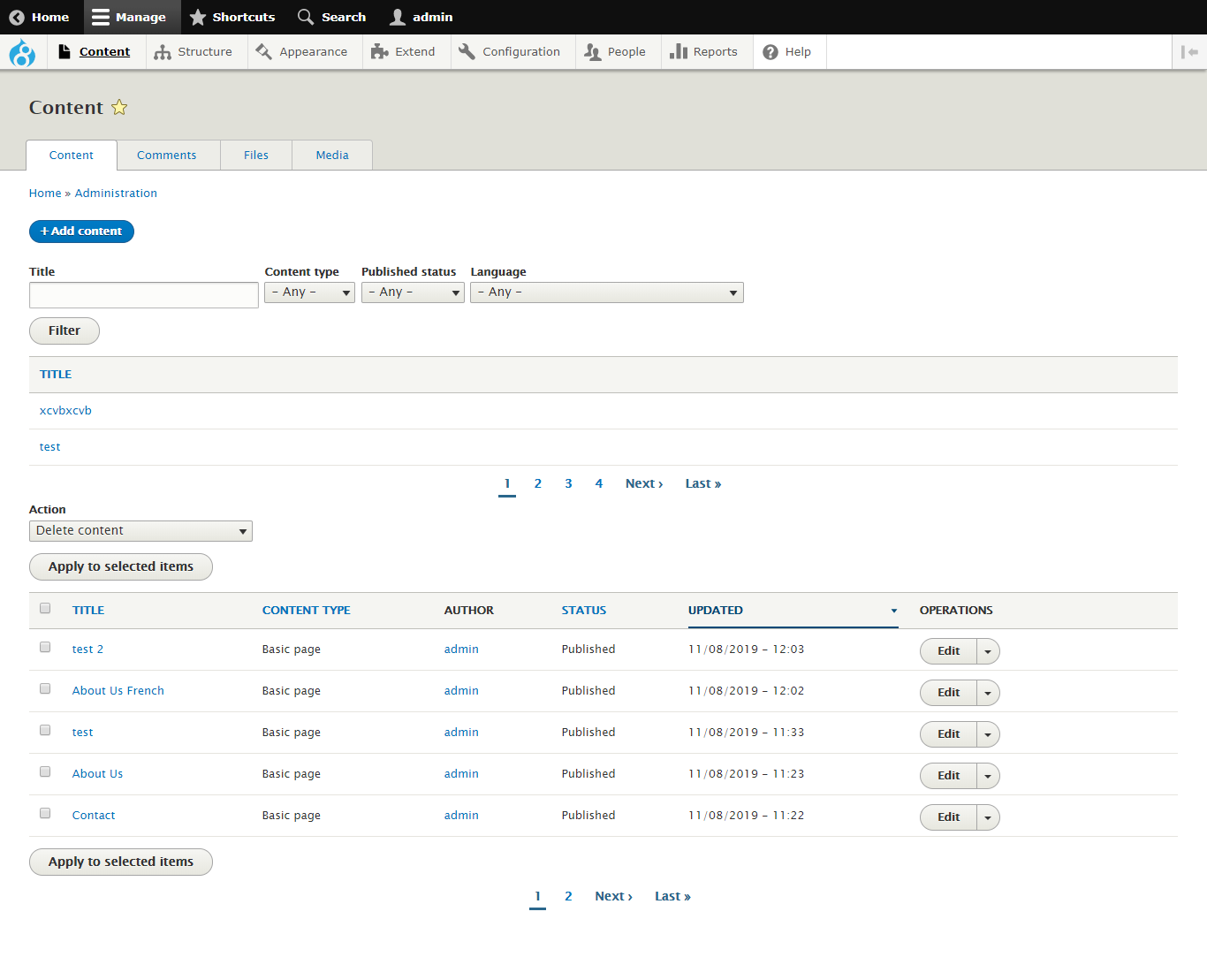Click the Title filter text field
Viewport: 1207px width, 980px height.
[144, 295]
